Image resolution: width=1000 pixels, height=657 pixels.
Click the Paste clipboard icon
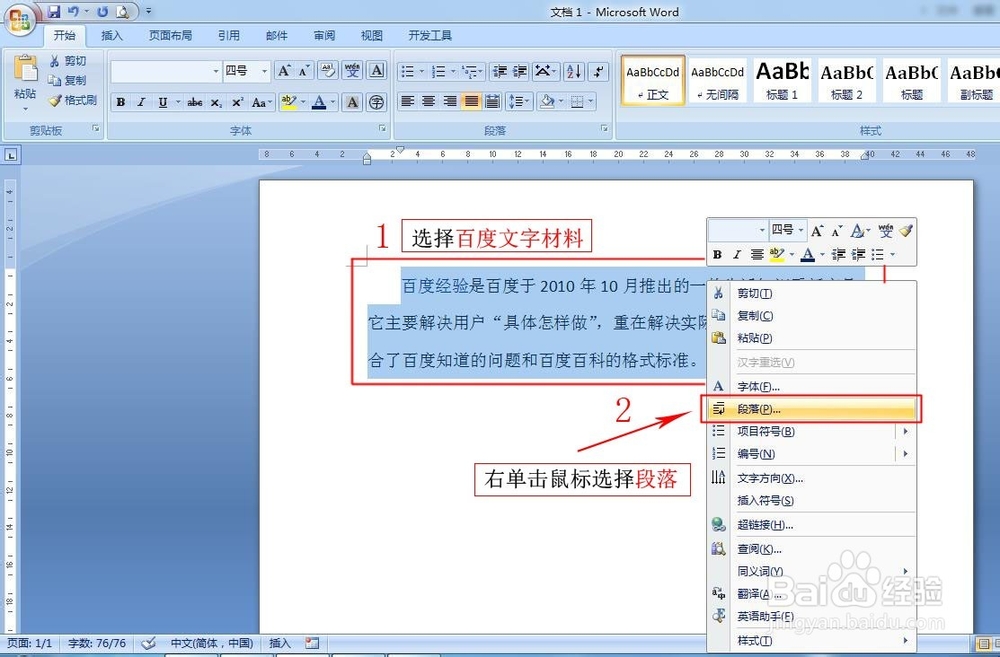[x=26, y=69]
